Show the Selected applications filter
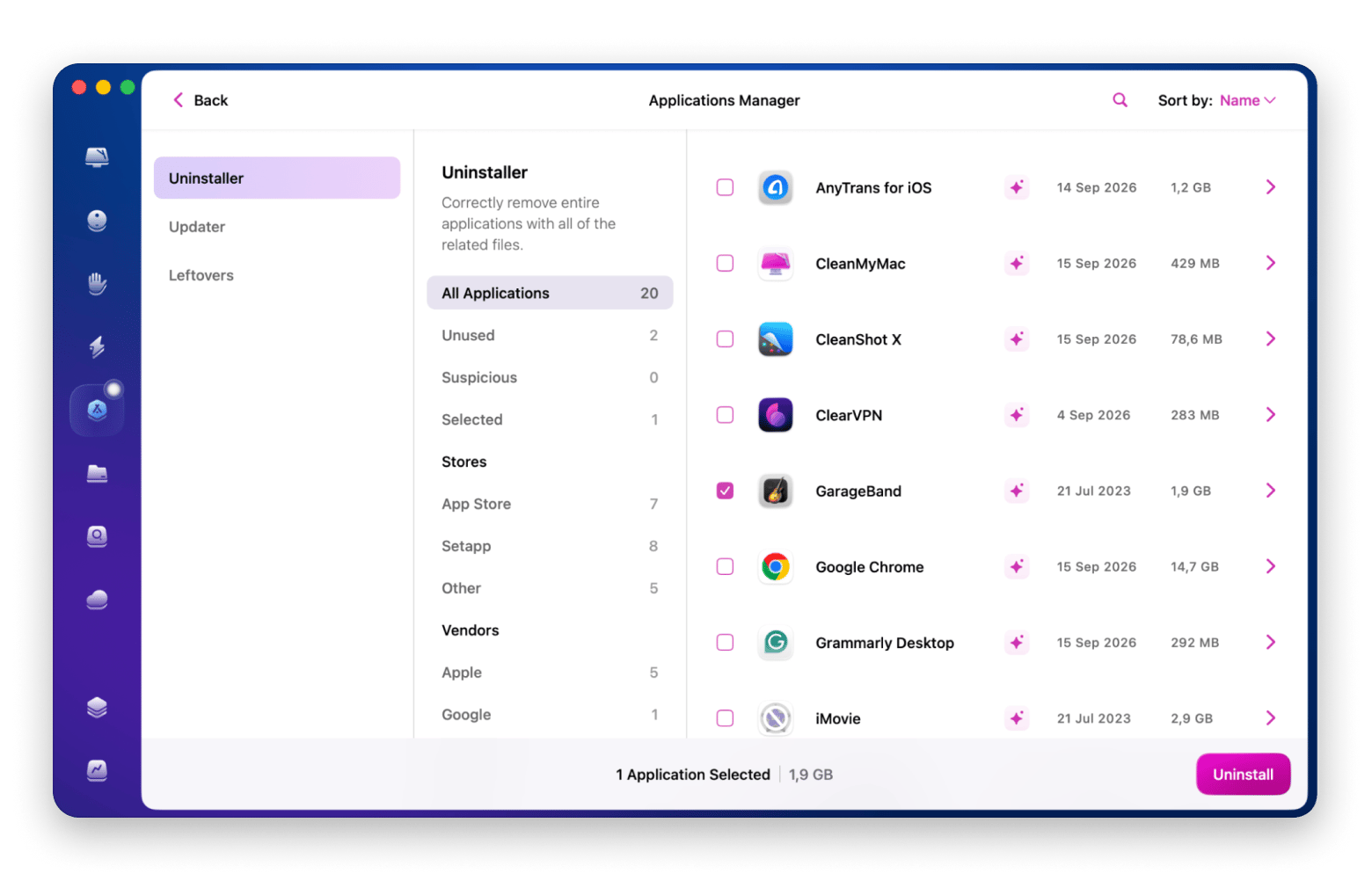This screenshot has width=1372, height=888. pyautogui.click(x=550, y=419)
